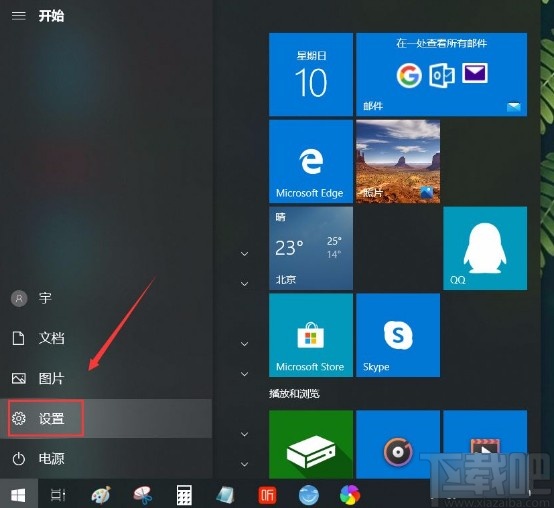
Task: Launch the QQ tile
Action: click(485, 248)
